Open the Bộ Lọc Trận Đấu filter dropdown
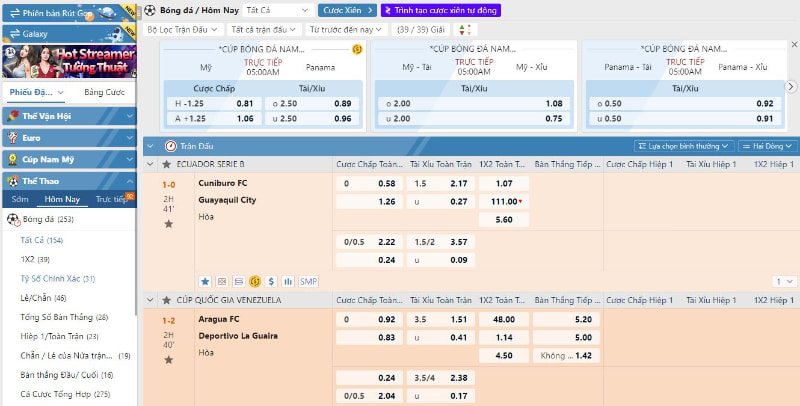Screen dimensions: 800x406 click(184, 30)
